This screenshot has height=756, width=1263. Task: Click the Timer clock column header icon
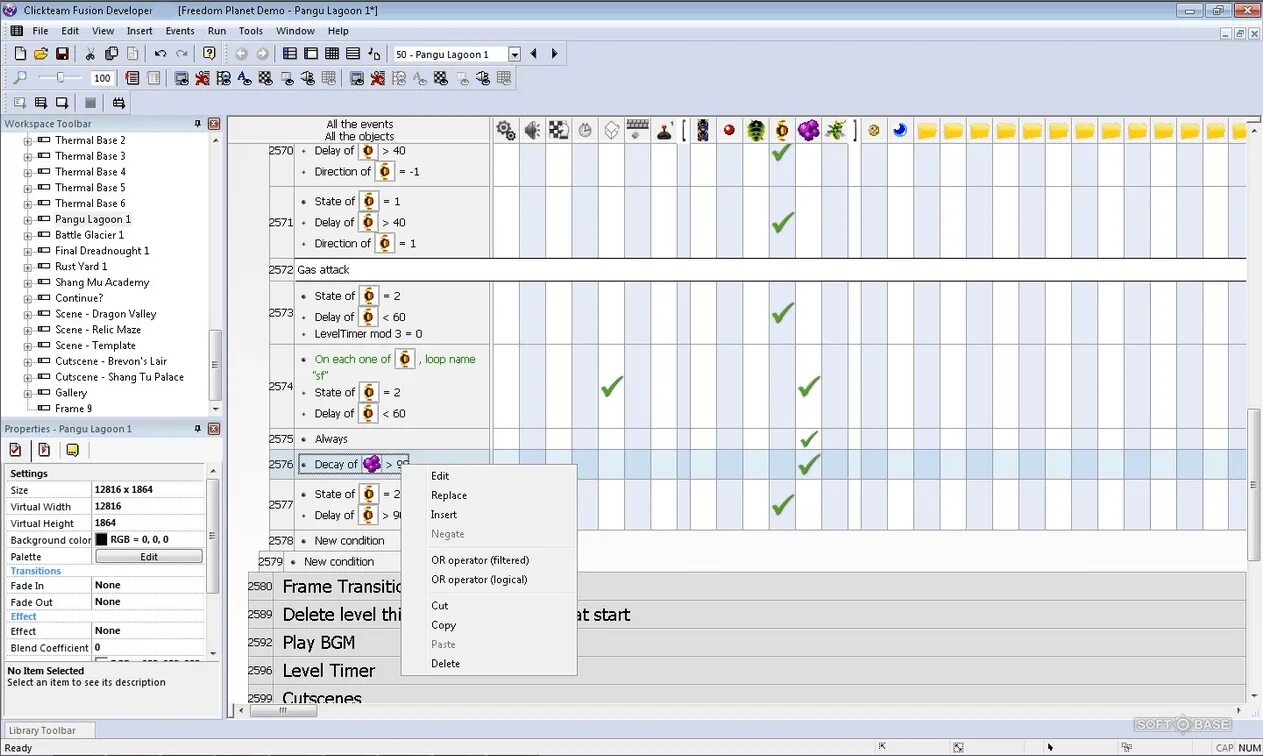tap(585, 130)
